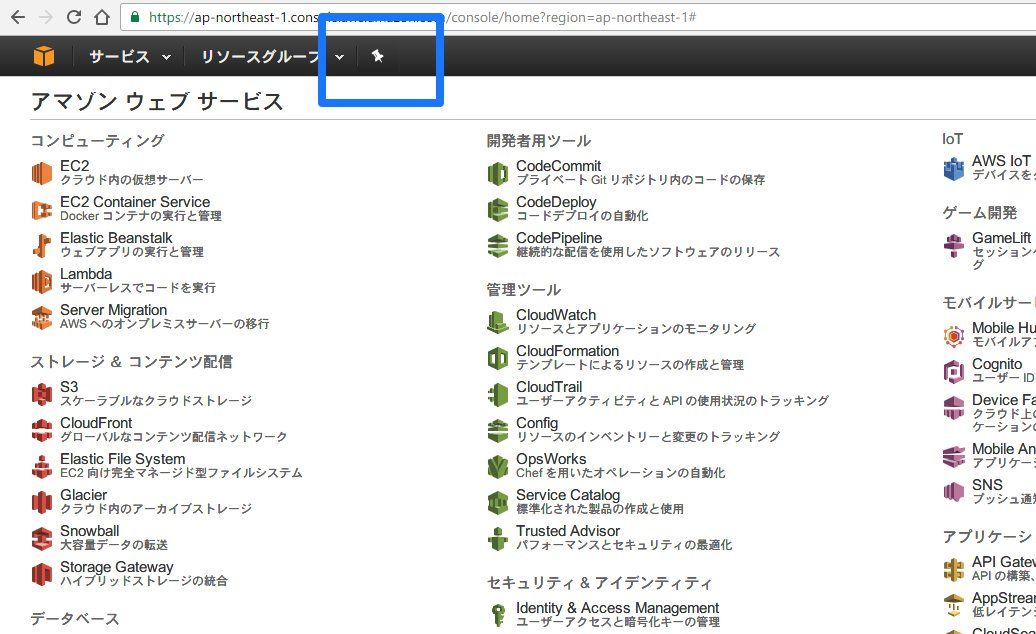Open the CodeCommit text link
This screenshot has width=1036, height=634.
tap(558, 166)
